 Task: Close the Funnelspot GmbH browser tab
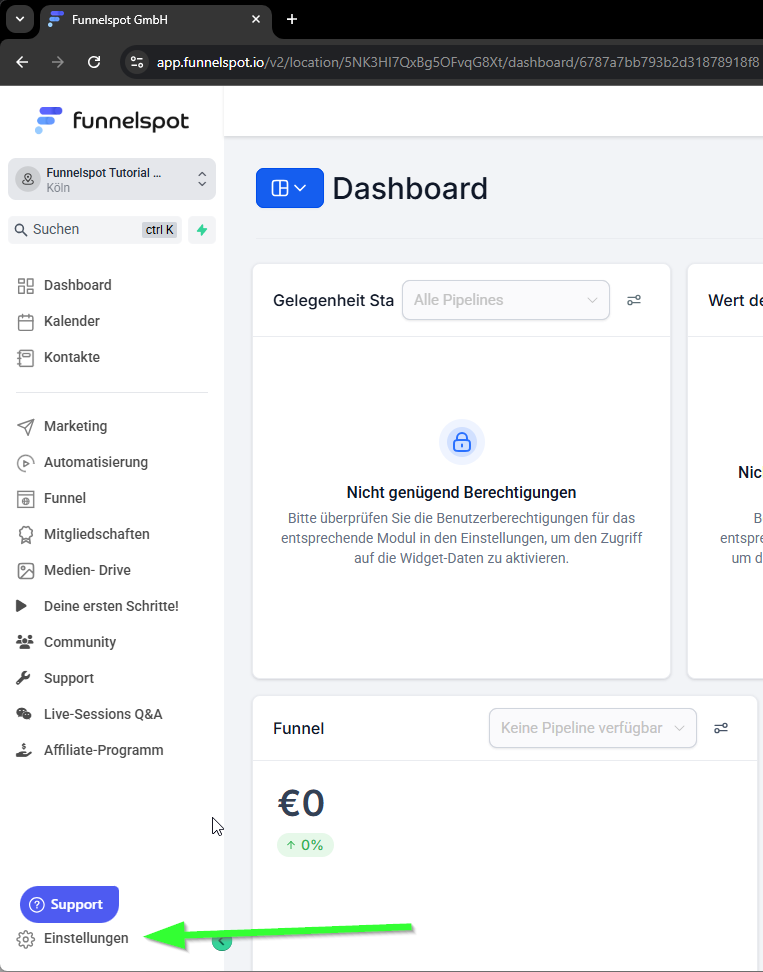[256, 19]
